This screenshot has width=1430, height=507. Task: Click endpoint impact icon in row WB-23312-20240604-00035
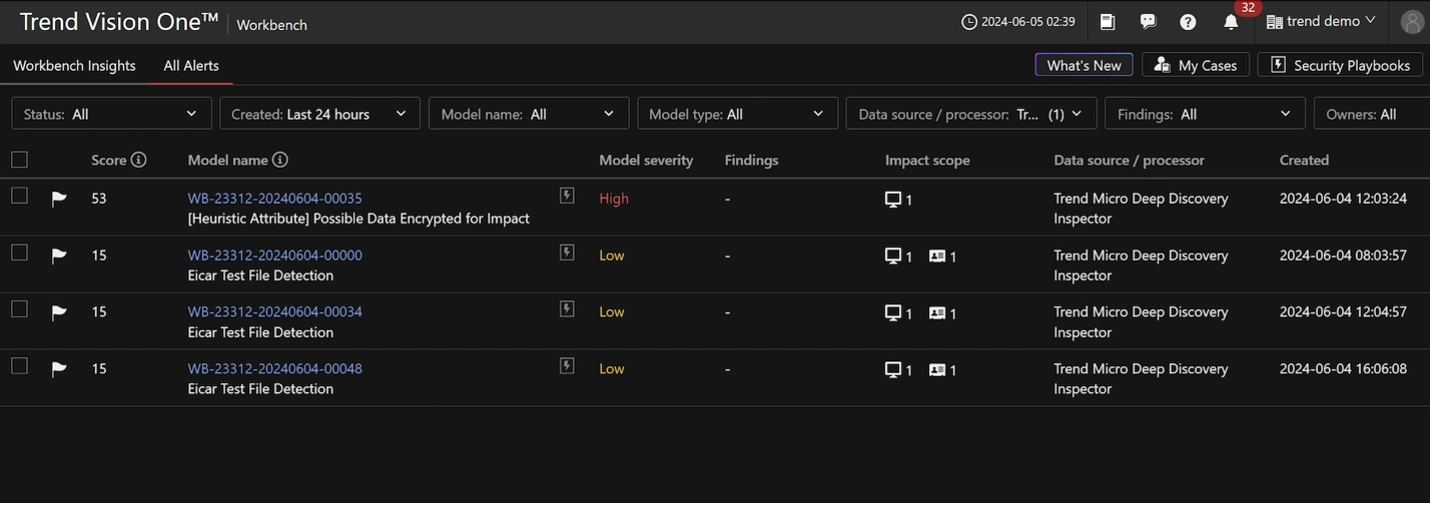[x=893, y=199]
